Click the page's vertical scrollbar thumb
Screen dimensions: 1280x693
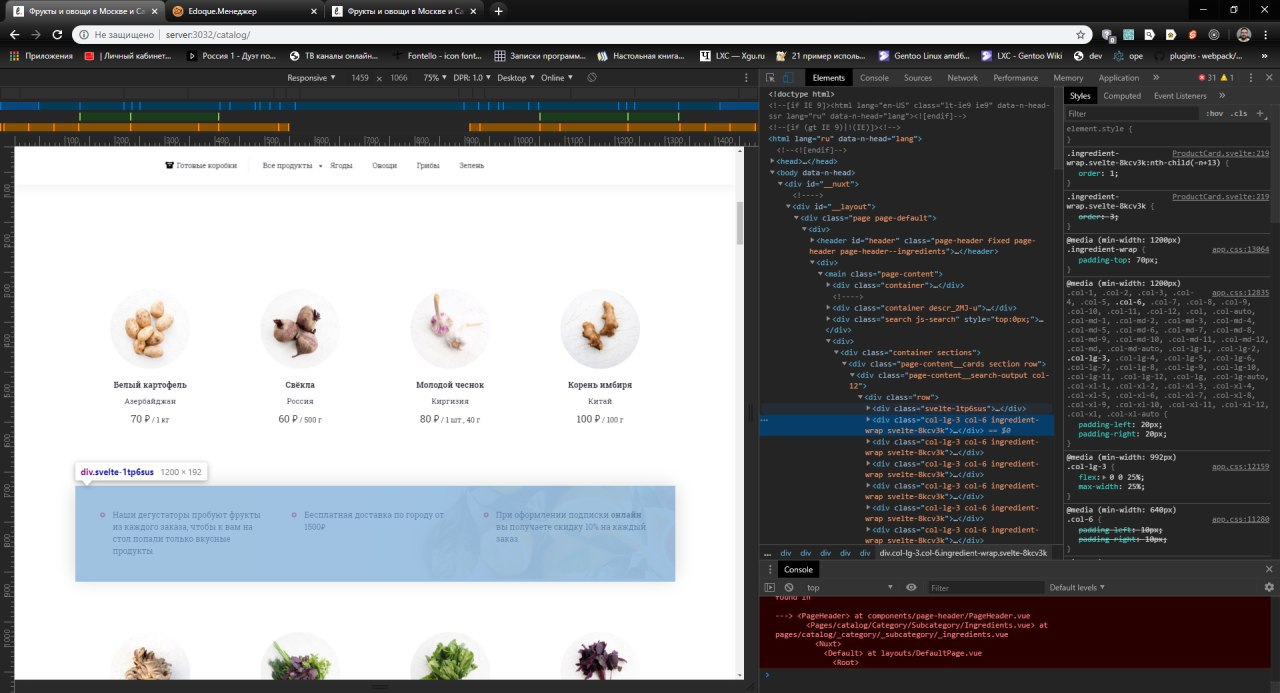click(740, 223)
